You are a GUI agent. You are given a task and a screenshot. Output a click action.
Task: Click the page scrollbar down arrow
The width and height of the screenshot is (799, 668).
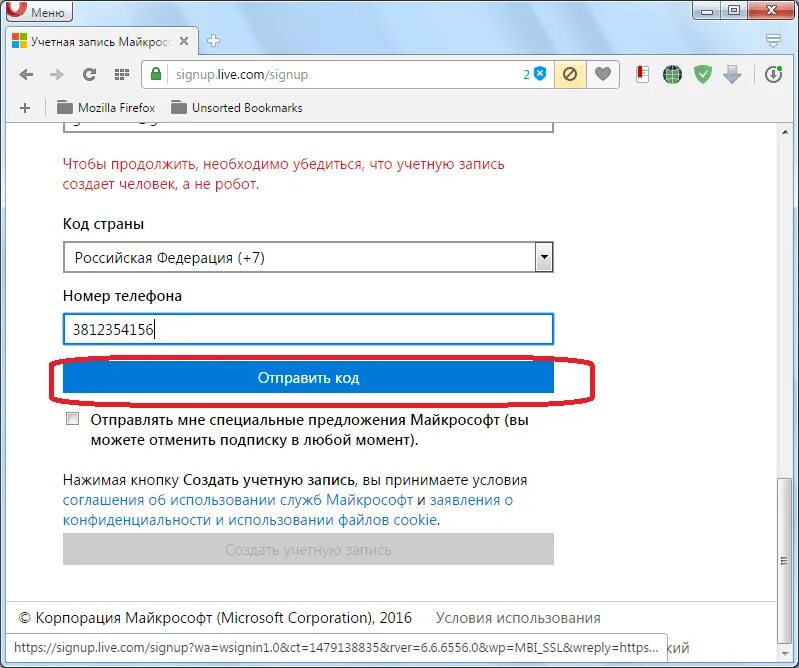coord(785,652)
